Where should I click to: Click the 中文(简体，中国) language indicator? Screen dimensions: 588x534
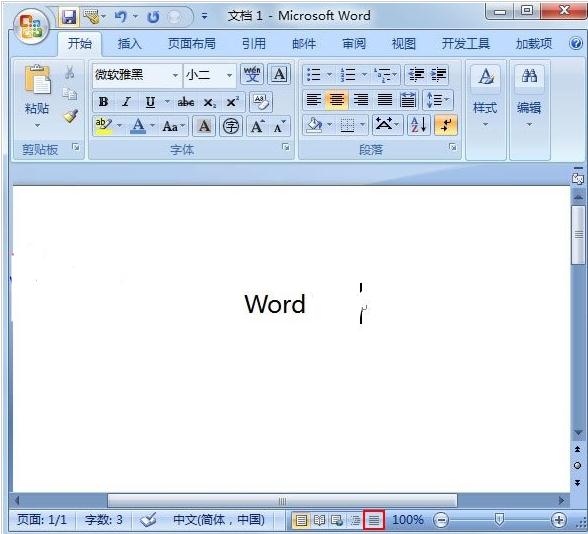pos(219,520)
